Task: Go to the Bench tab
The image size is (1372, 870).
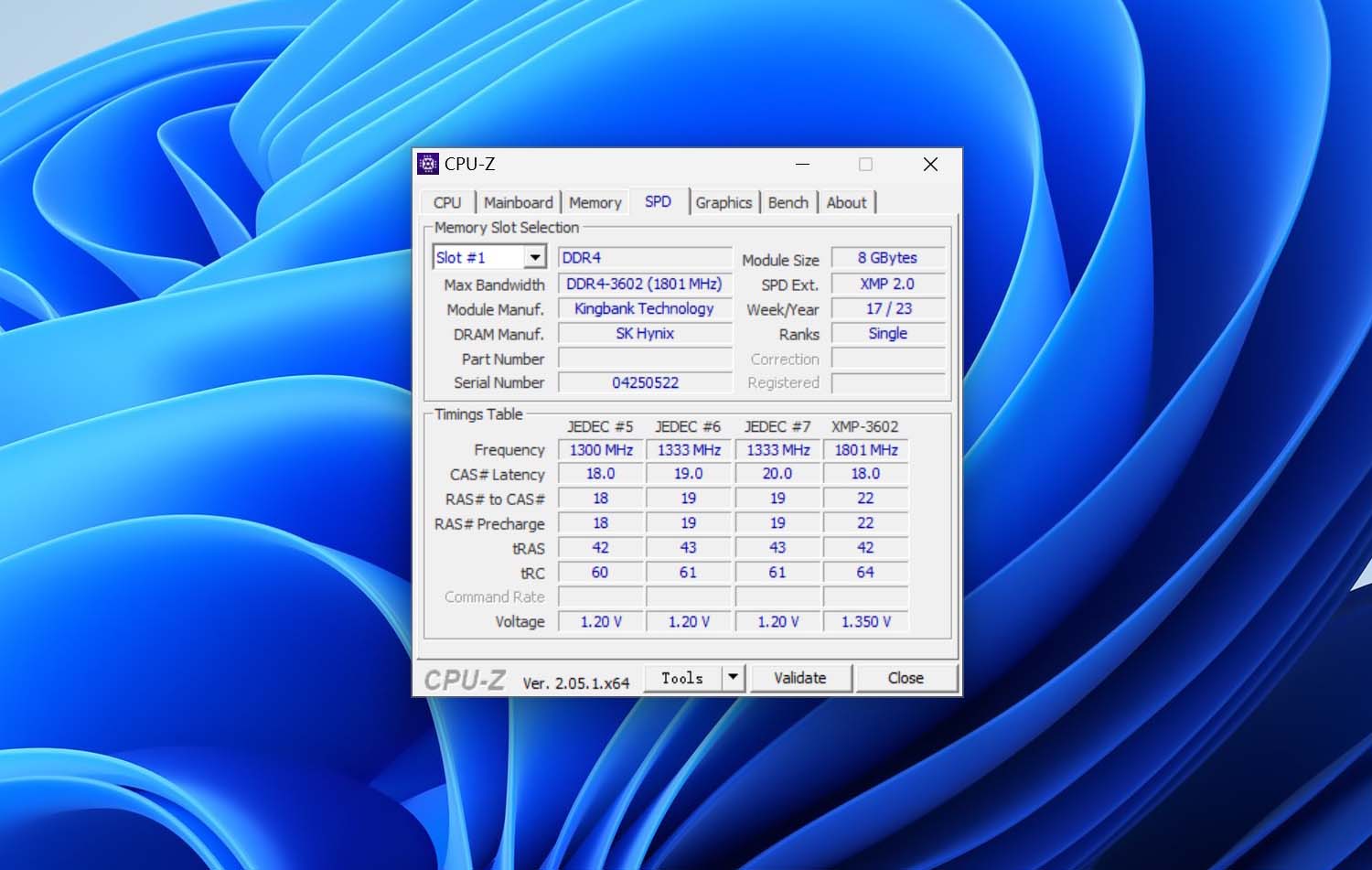Action: [788, 202]
